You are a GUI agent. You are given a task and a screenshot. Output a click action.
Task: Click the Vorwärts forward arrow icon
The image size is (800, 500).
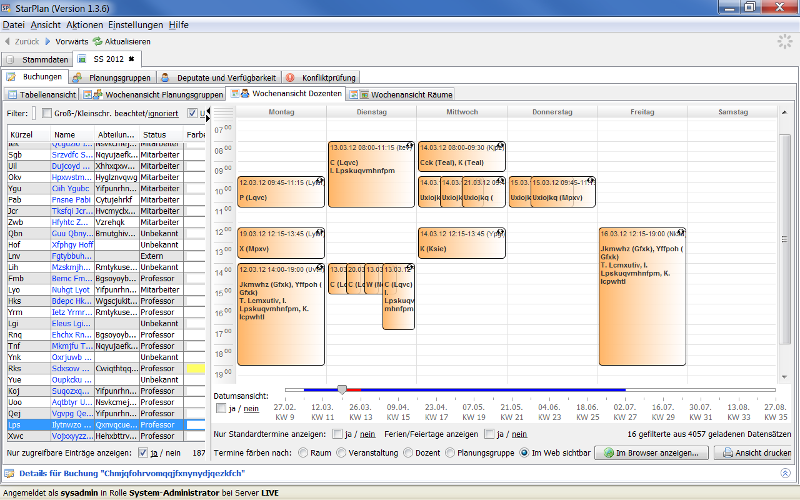47,41
